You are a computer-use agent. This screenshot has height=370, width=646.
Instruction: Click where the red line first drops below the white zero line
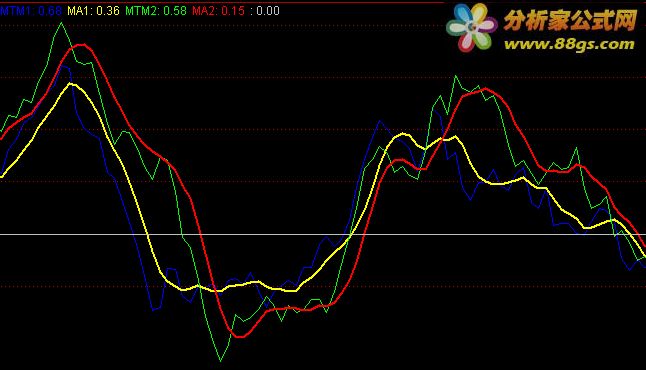pos(201,234)
